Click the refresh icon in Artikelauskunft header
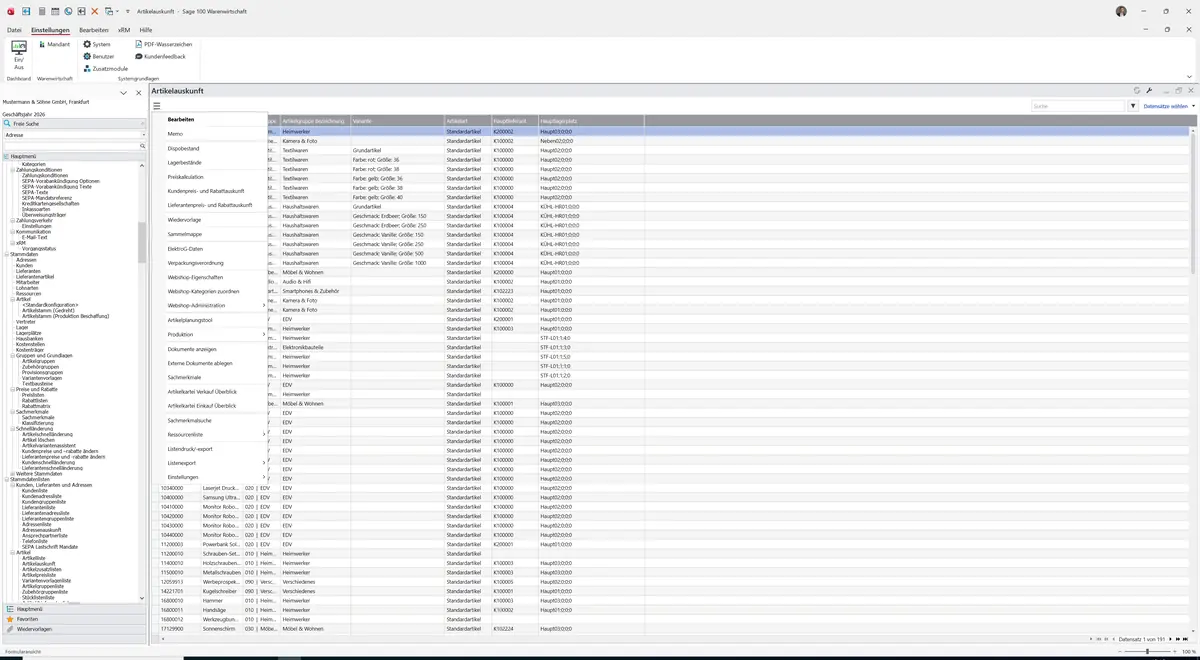 [x=1137, y=91]
